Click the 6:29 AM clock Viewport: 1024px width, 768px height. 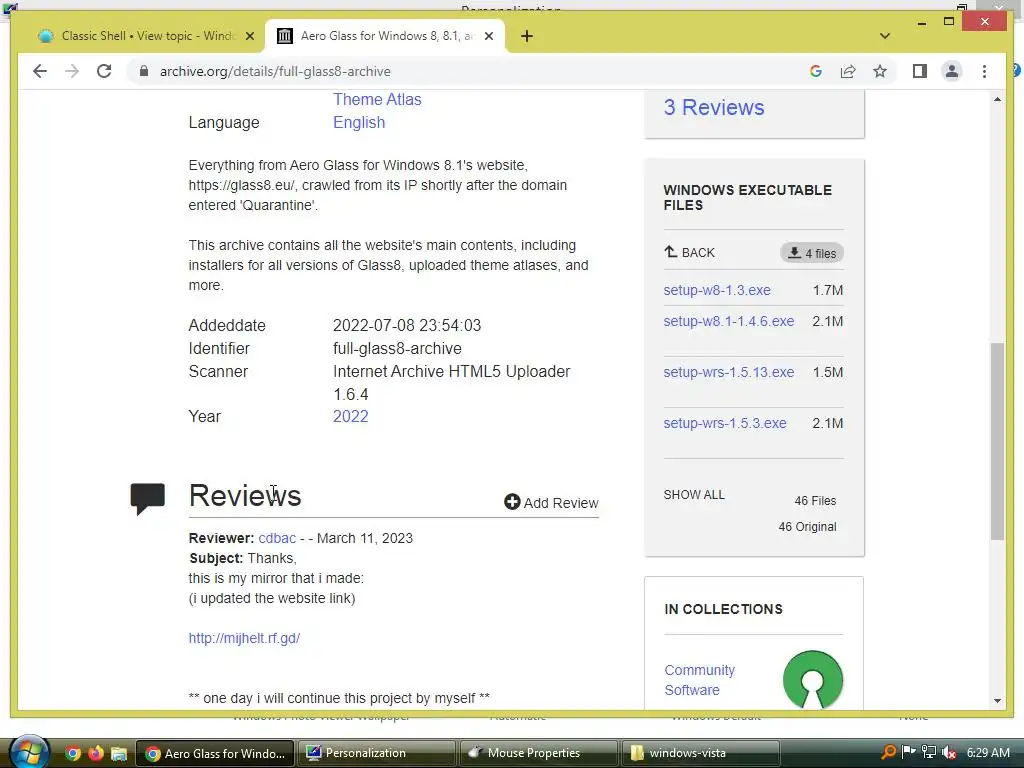click(988, 752)
